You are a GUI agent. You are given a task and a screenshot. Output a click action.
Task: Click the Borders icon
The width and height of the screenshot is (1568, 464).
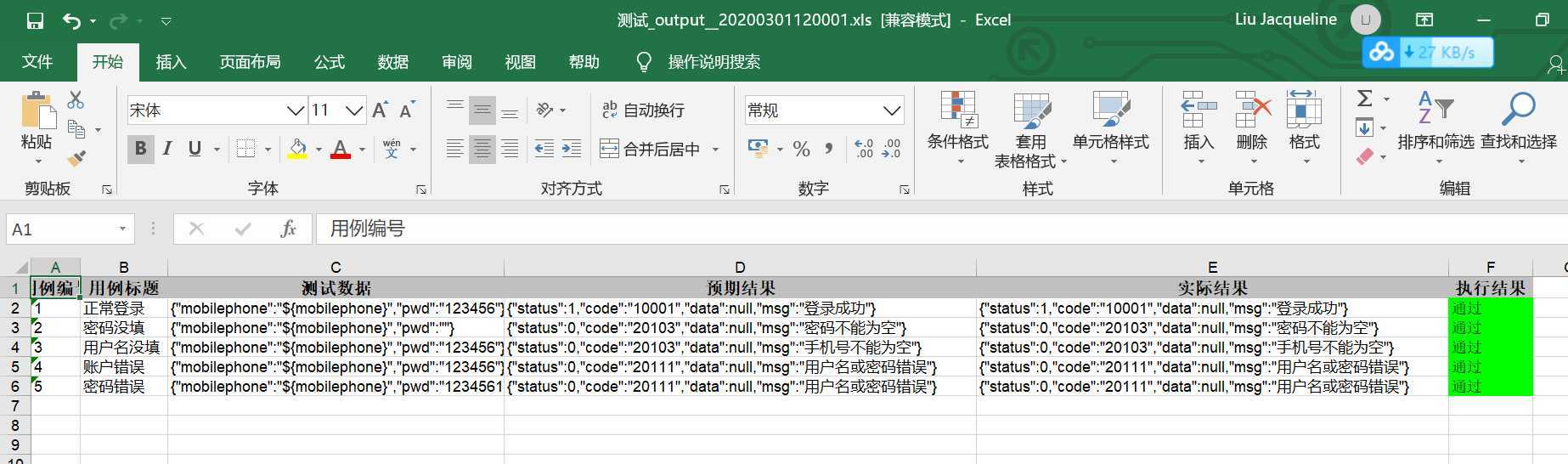[245, 149]
